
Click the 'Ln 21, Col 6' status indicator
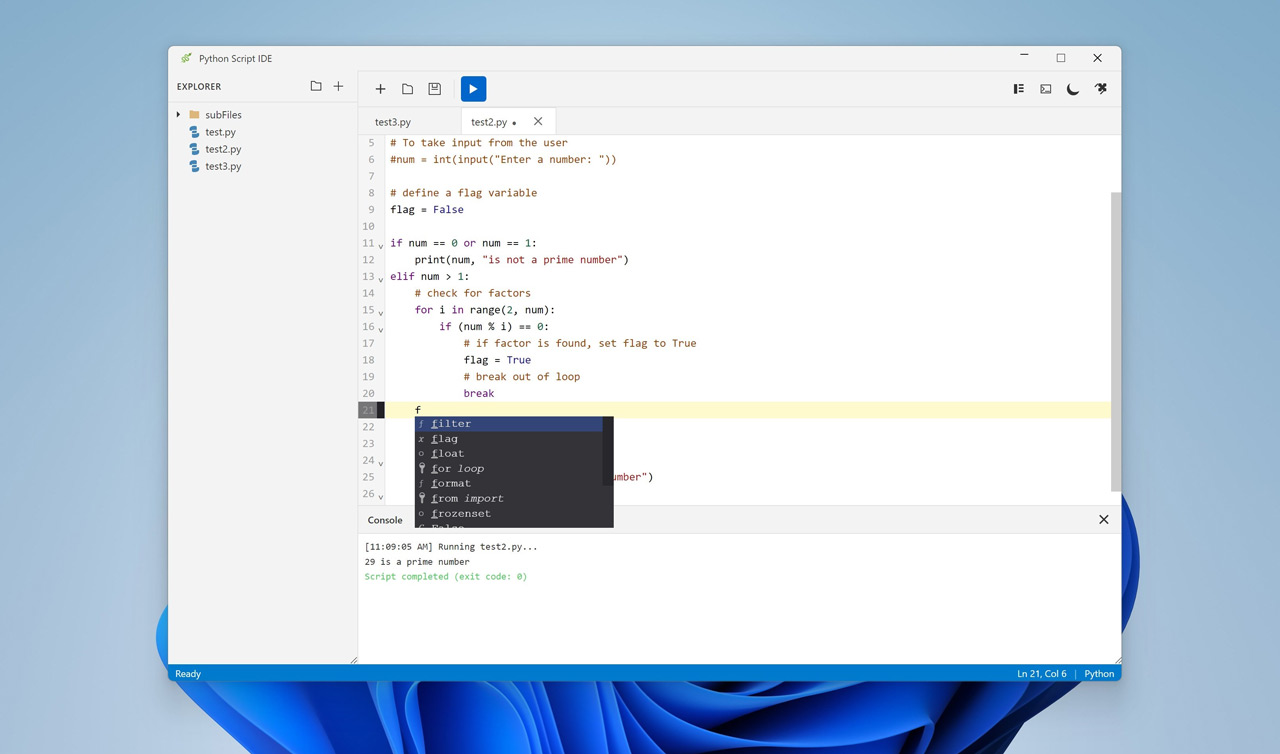1042,674
